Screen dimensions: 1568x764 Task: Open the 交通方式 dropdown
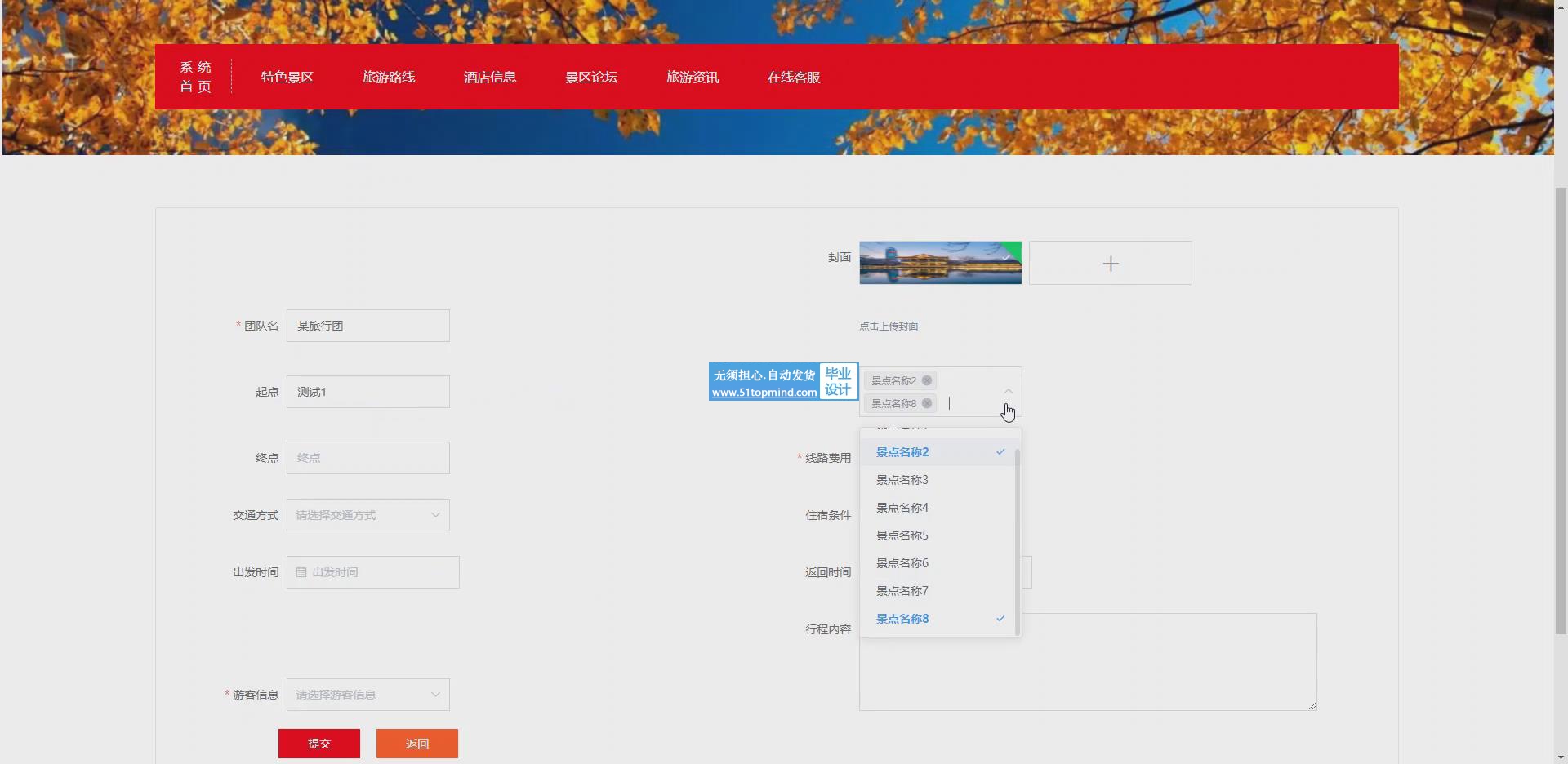click(x=368, y=515)
